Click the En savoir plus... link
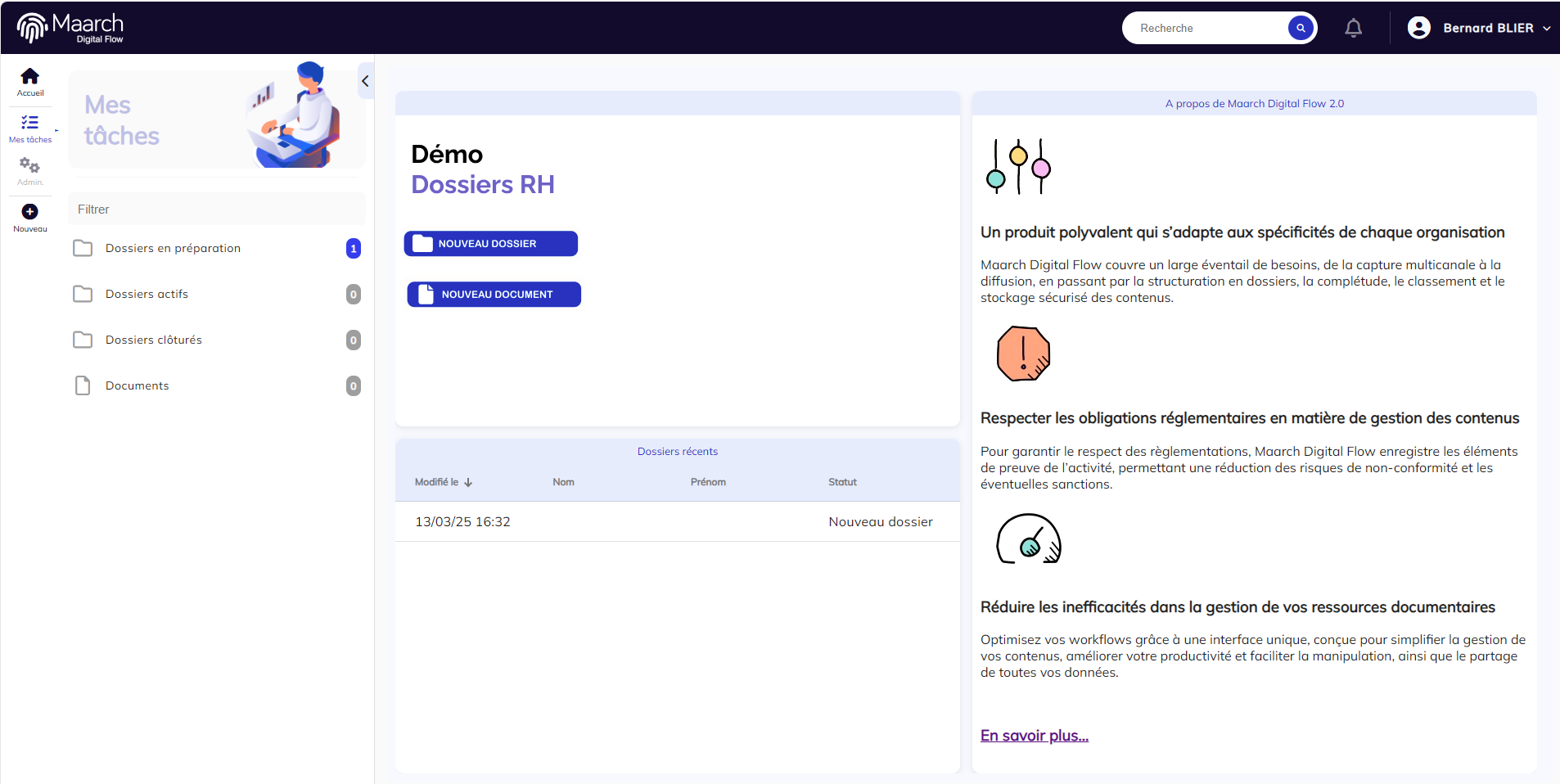 coord(1035,736)
